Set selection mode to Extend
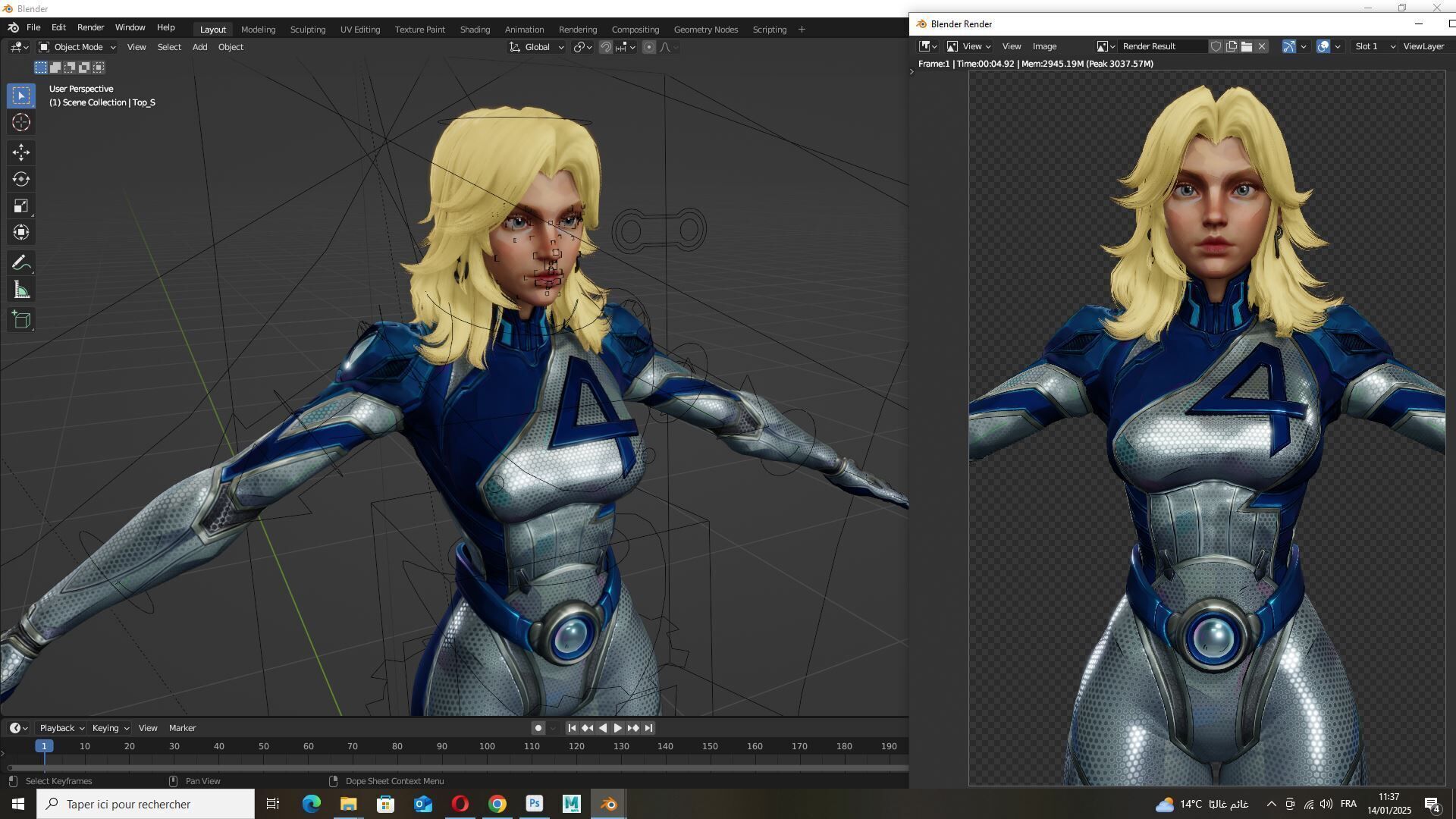This screenshot has width=1456, height=819. 55,67
